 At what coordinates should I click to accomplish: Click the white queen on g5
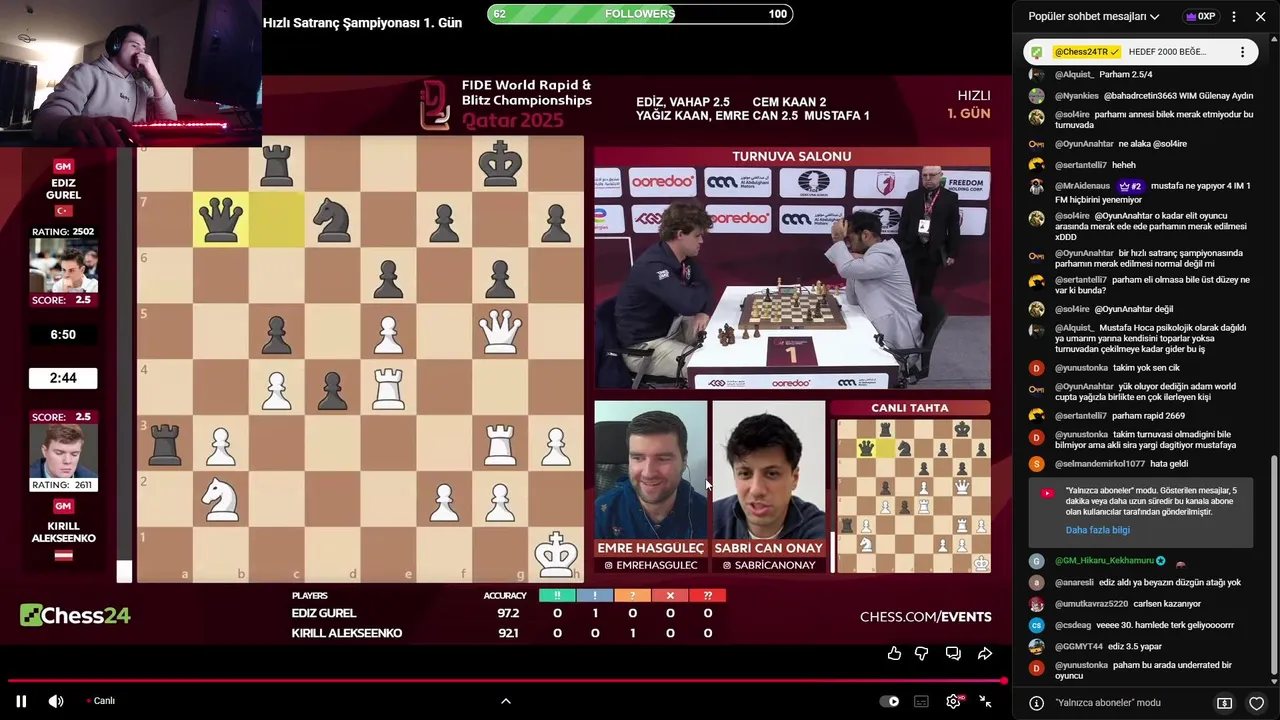click(500, 331)
